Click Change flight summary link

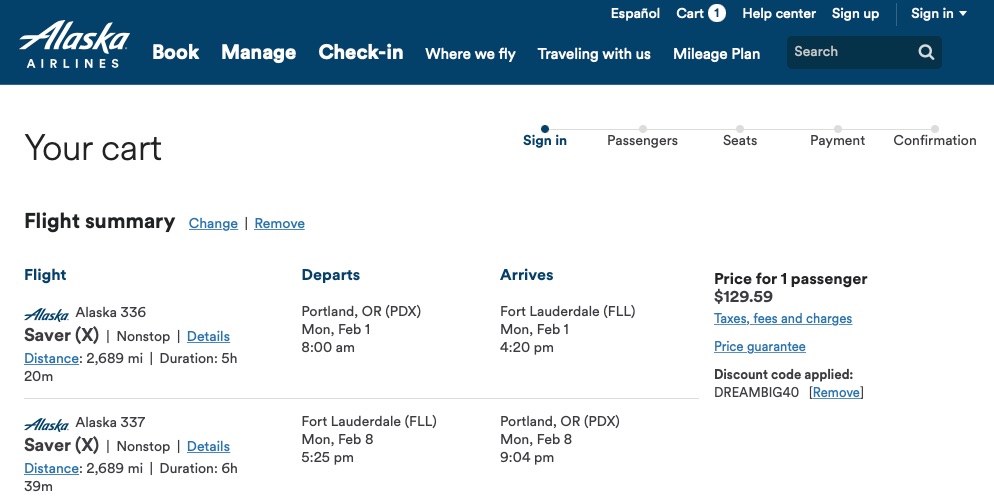(x=213, y=224)
